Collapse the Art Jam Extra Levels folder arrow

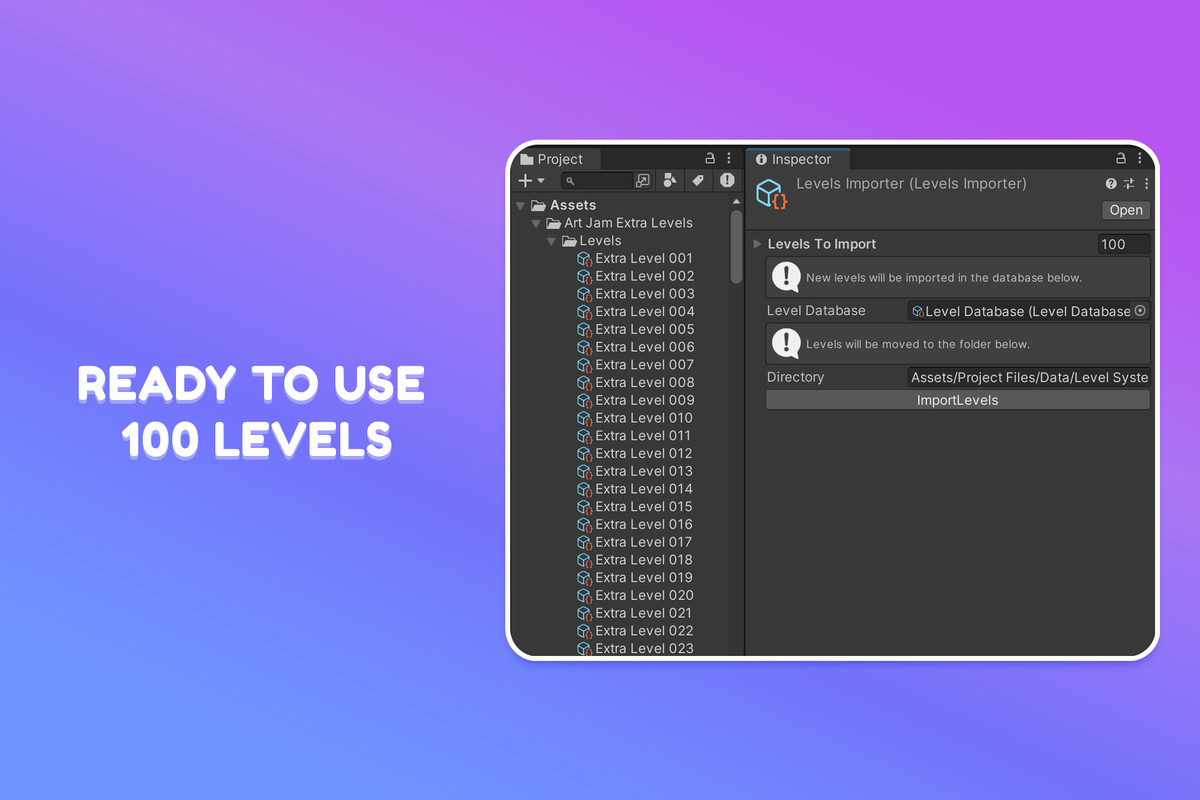tap(537, 223)
